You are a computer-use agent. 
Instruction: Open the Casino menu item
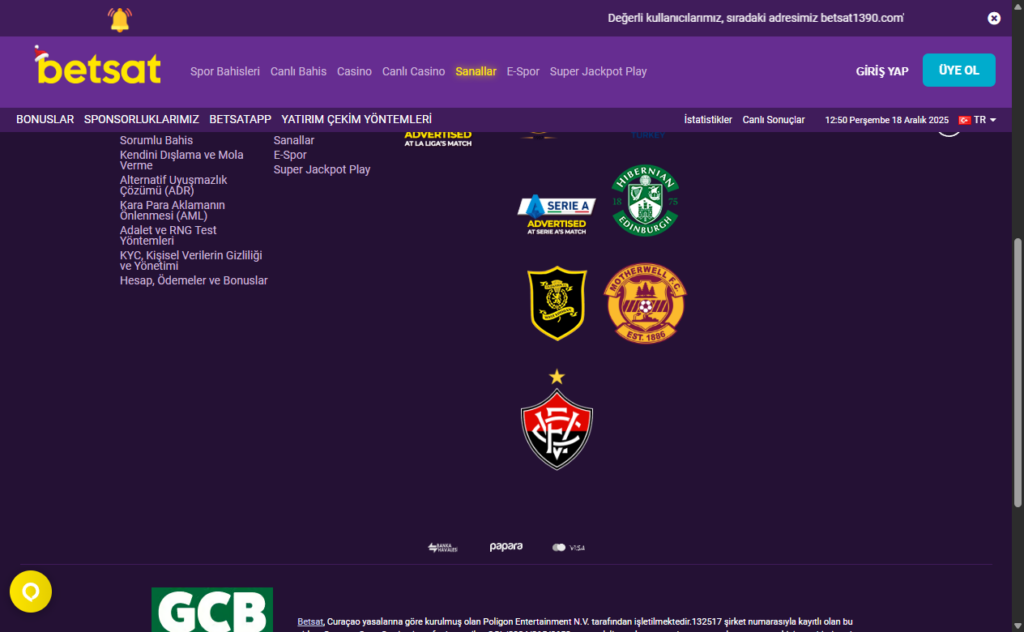(x=354, y=72)
